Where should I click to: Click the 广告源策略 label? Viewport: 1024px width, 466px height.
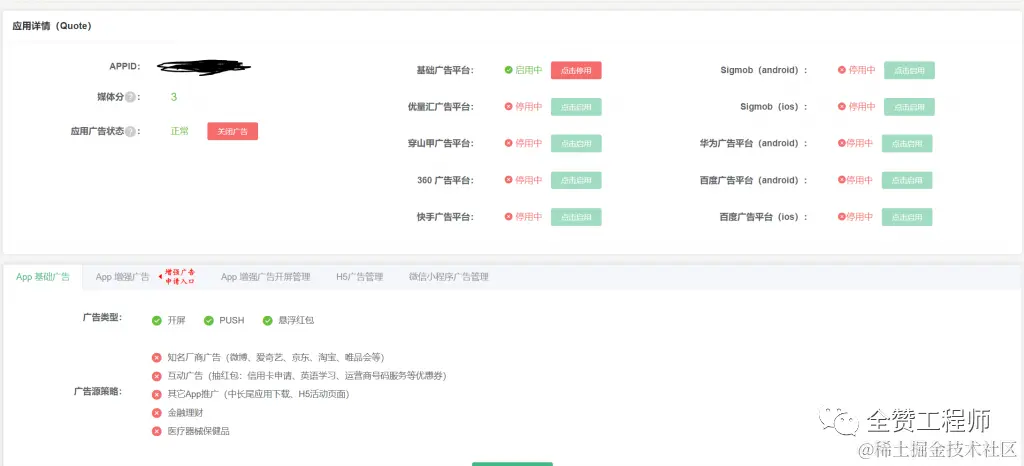[98, 392]
